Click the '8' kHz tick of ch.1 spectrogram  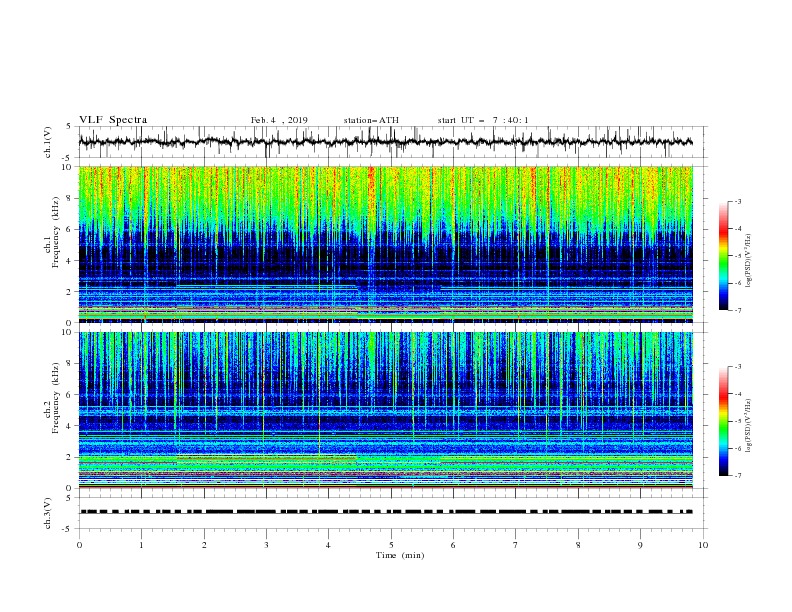tap(69, 198)
